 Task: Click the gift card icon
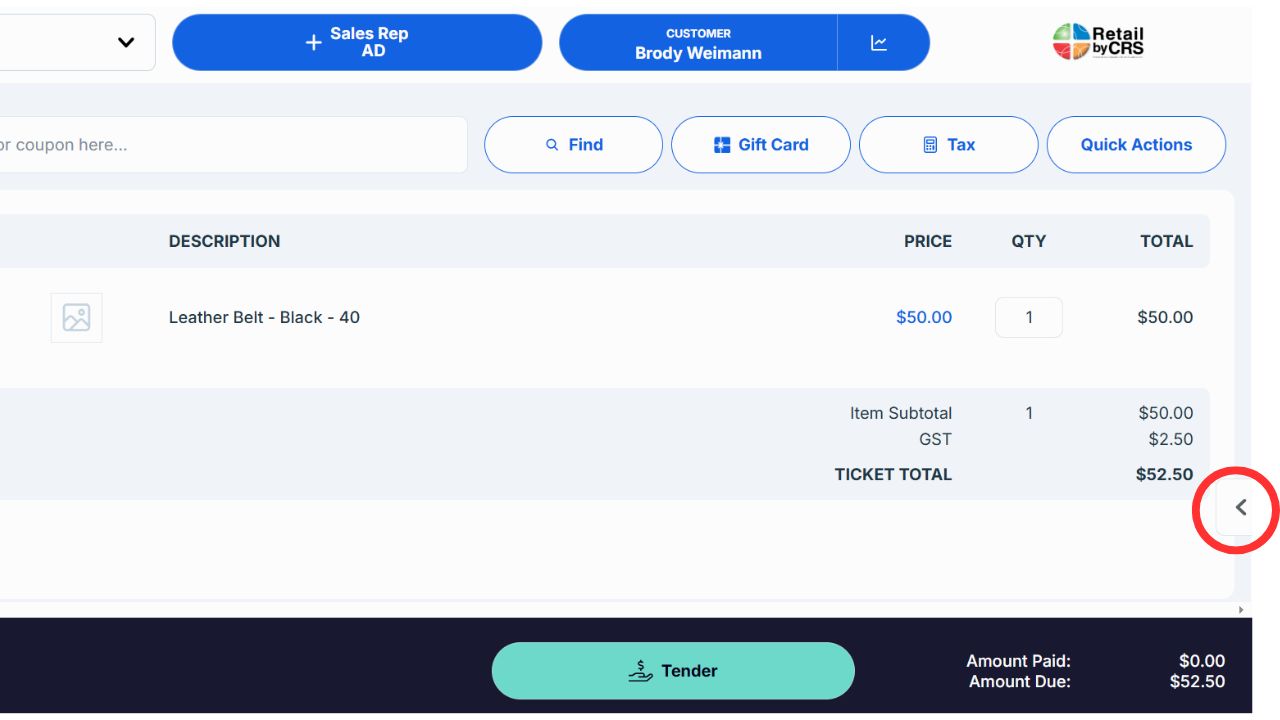click(722, 145)
